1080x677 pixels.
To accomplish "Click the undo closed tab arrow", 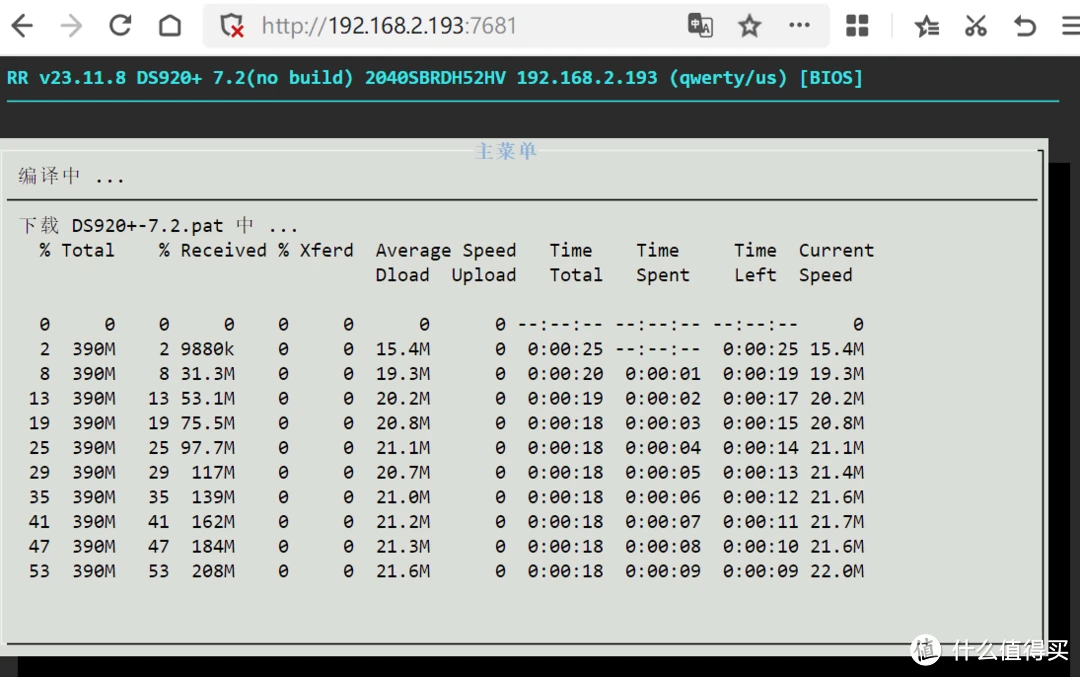I will pyautogui.click(x=1025, y=26).
